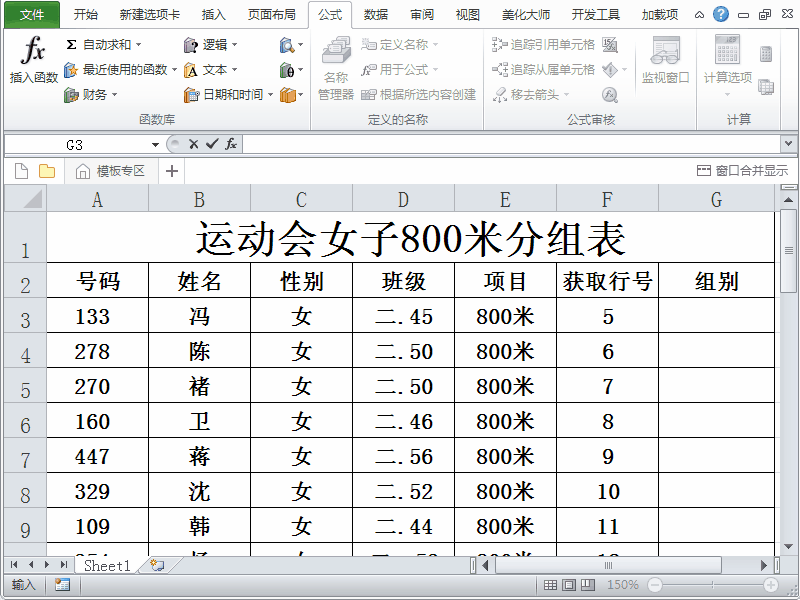Viewport: 800px width, 600px height.
Task: Open the Watch Window (监视窗口)
Action: pyautogui.click(x=665, y=60)
